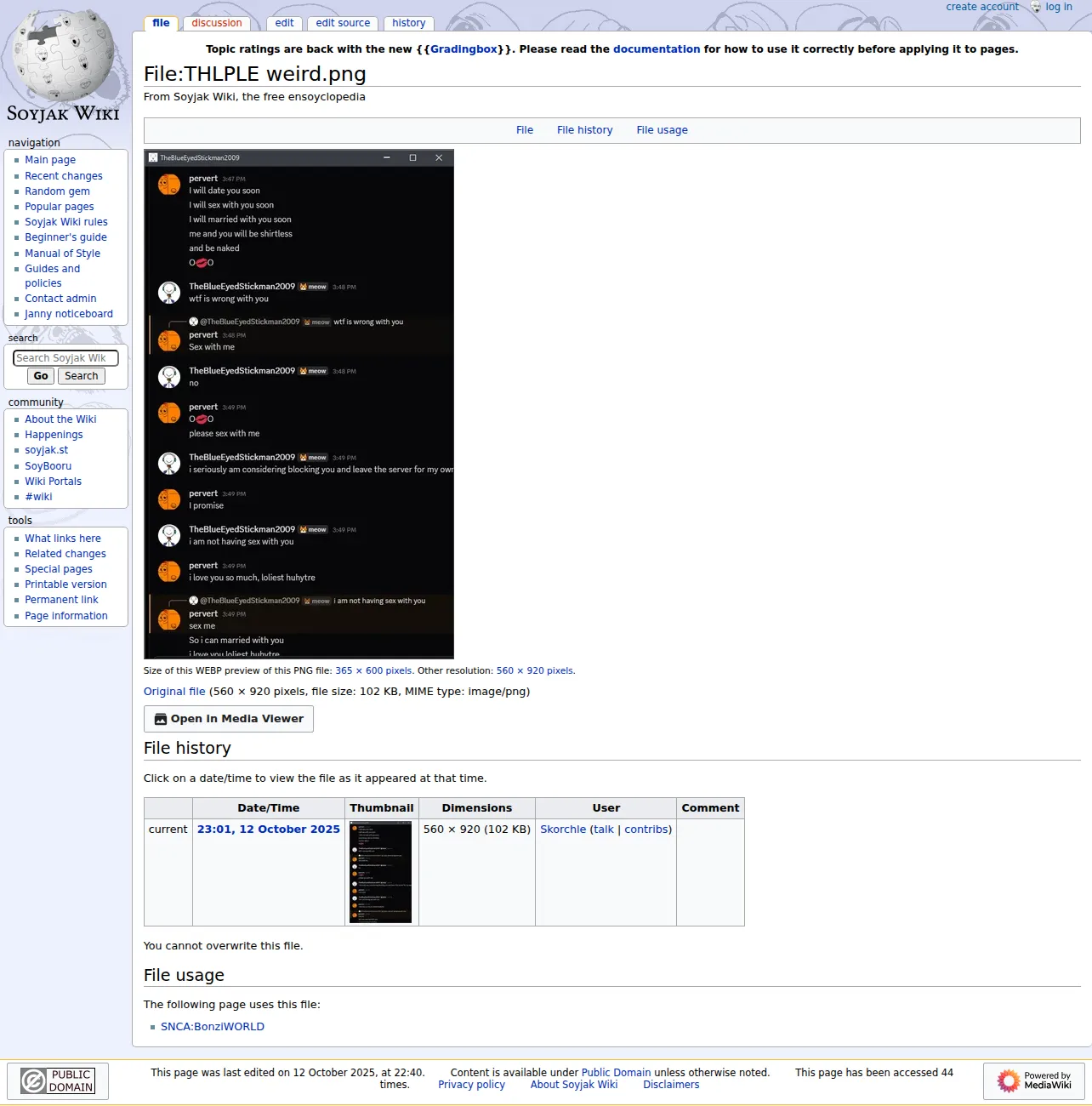This screenshot has height=1106, width=1092.
Task: Open 'About Soyjak Wiki' footer link
Action: click(574, 1085)
